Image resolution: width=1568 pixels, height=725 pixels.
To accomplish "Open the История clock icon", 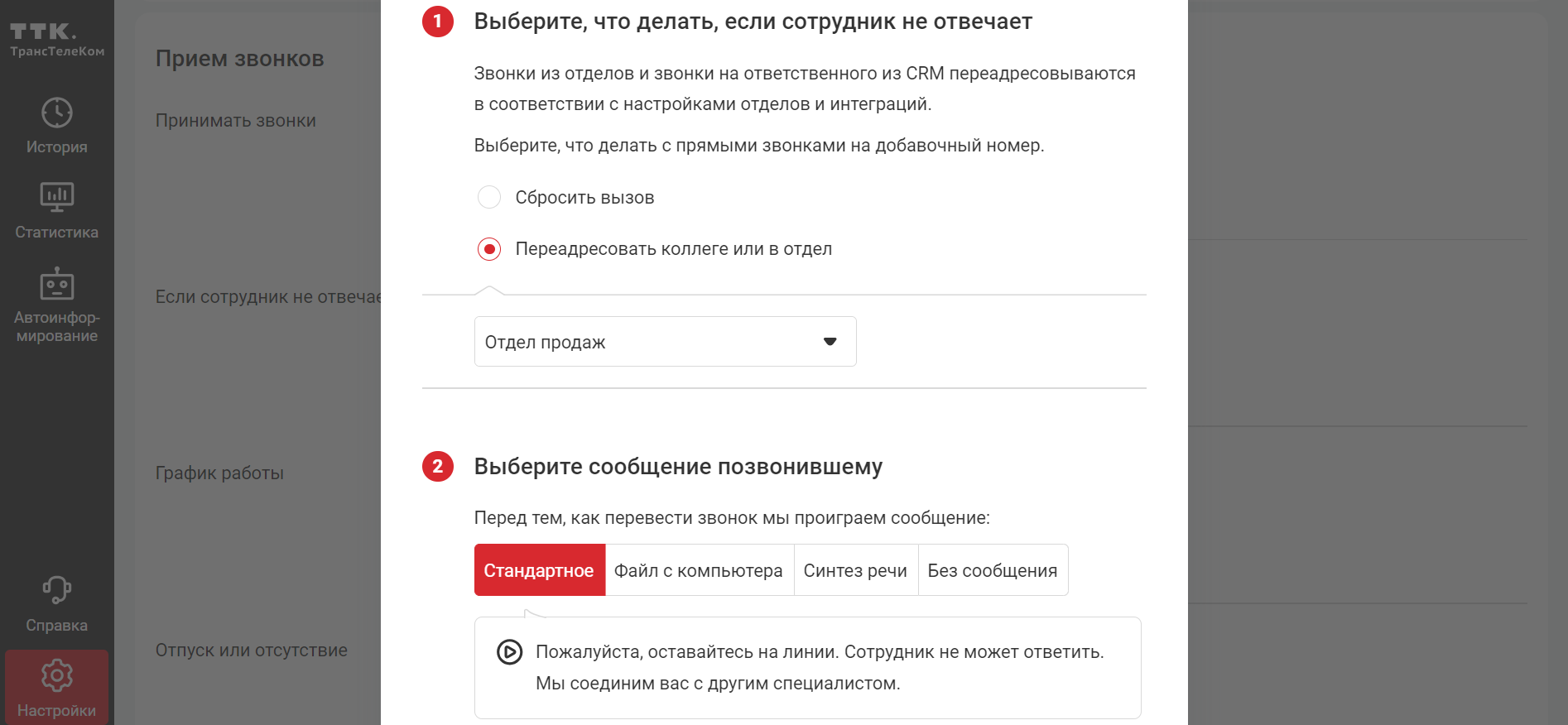I will 56,113.
